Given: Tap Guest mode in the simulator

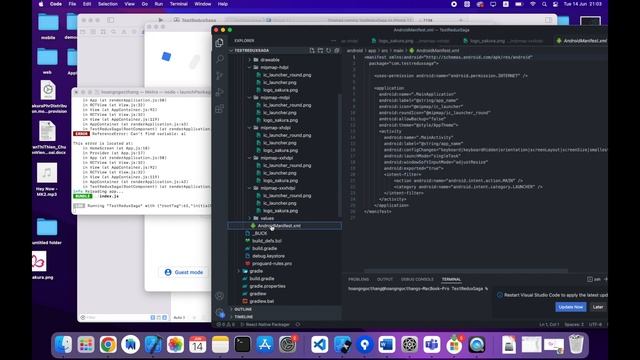Looking at the screenshot, I should click(184, 272).
